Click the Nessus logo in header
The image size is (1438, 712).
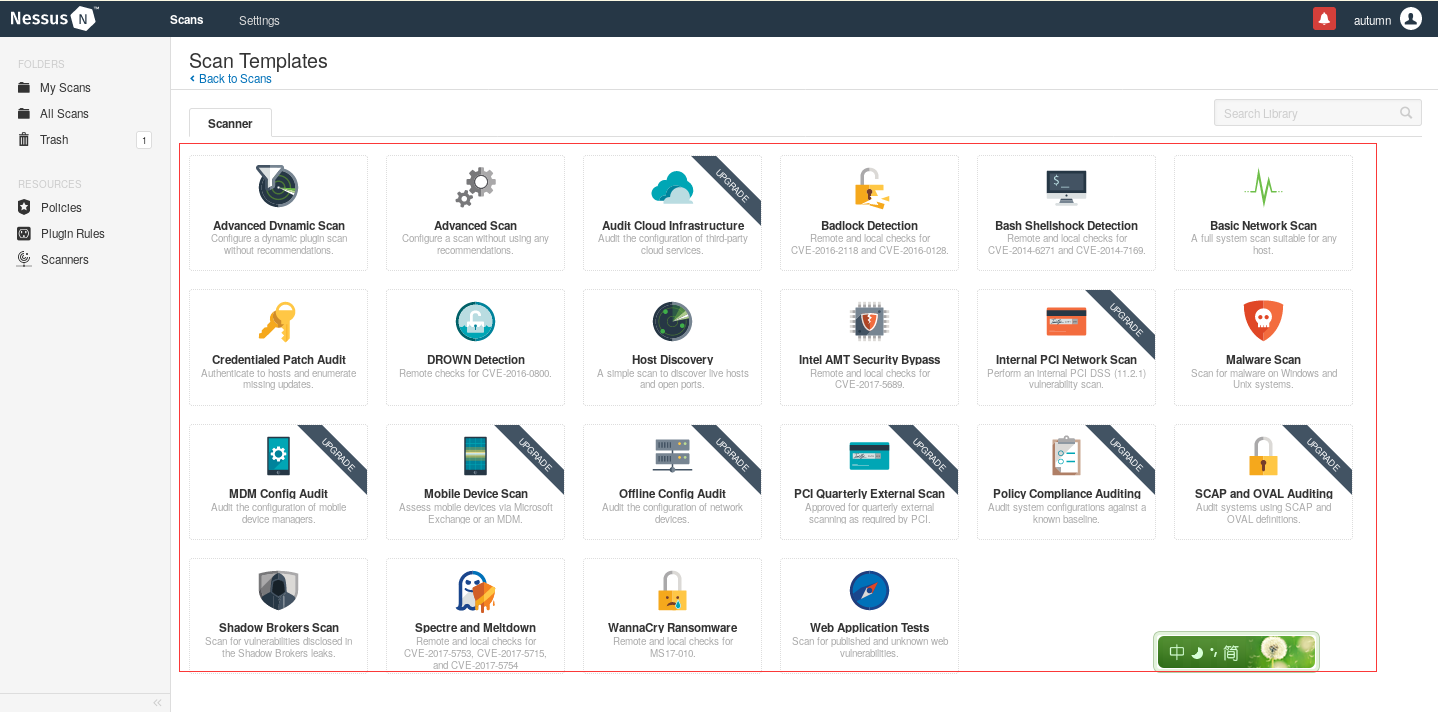coord(53,18)
